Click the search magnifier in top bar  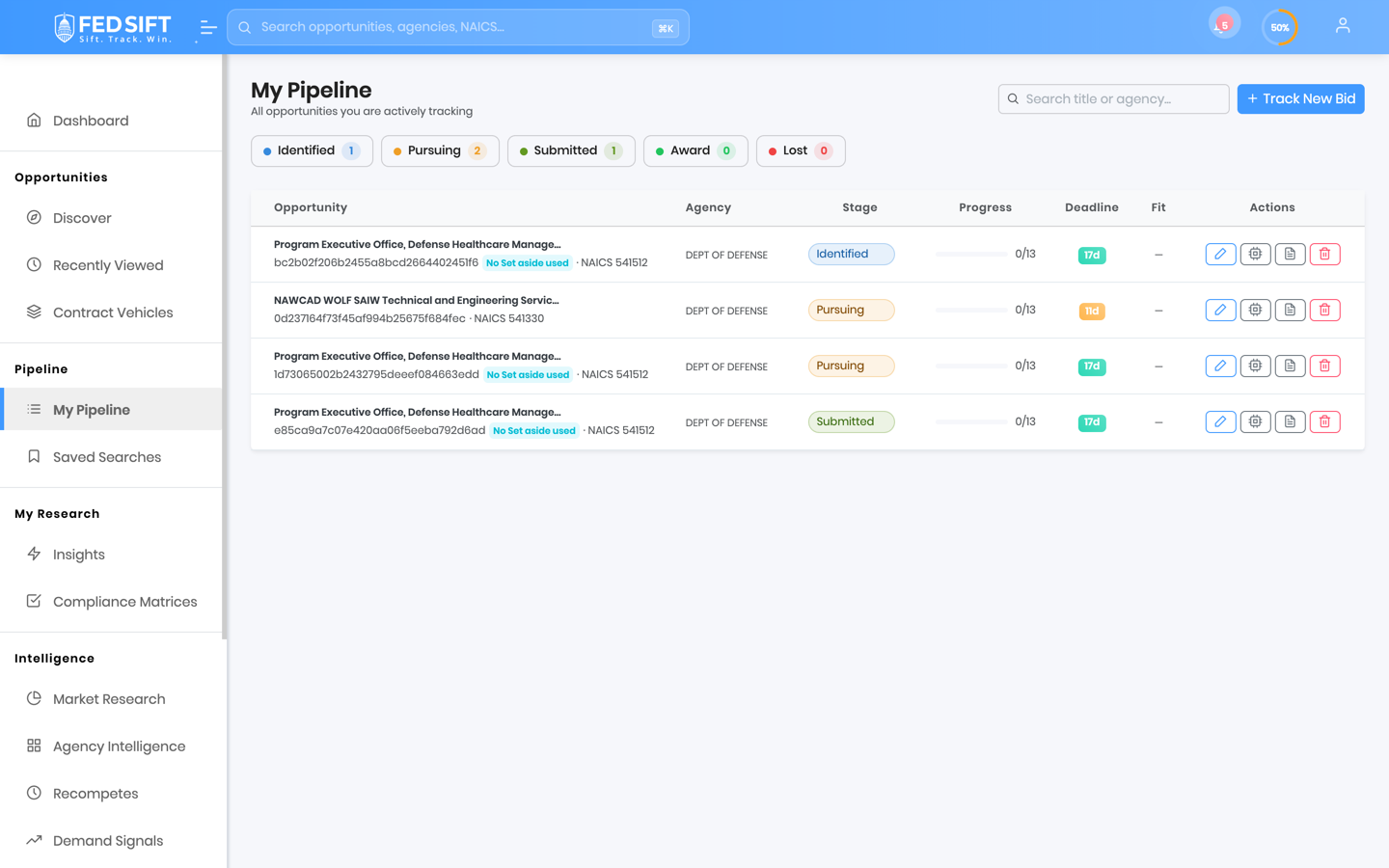coord(245,27)
